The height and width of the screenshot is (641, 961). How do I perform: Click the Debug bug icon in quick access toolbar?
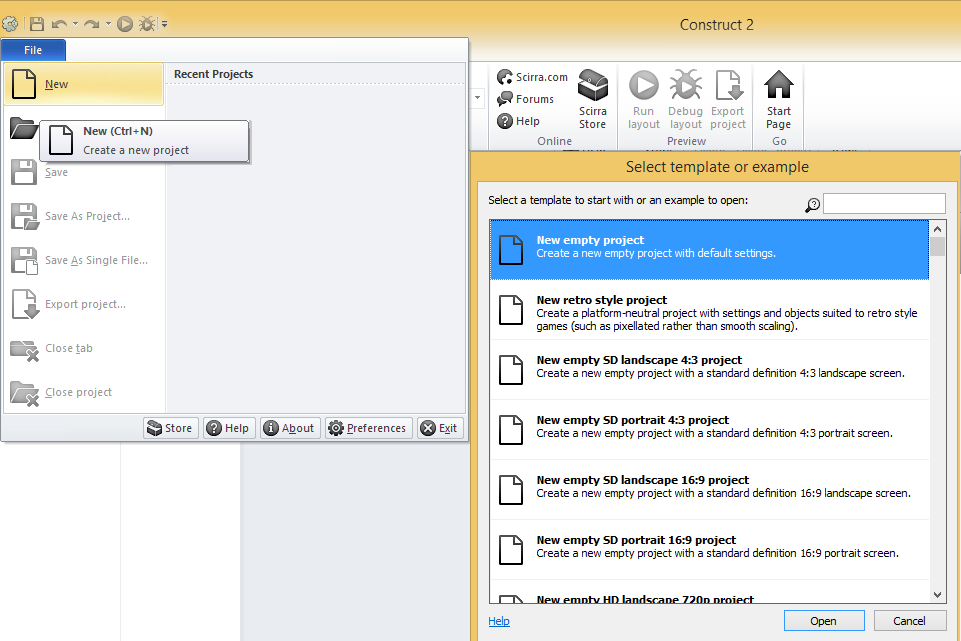point(147,24)
